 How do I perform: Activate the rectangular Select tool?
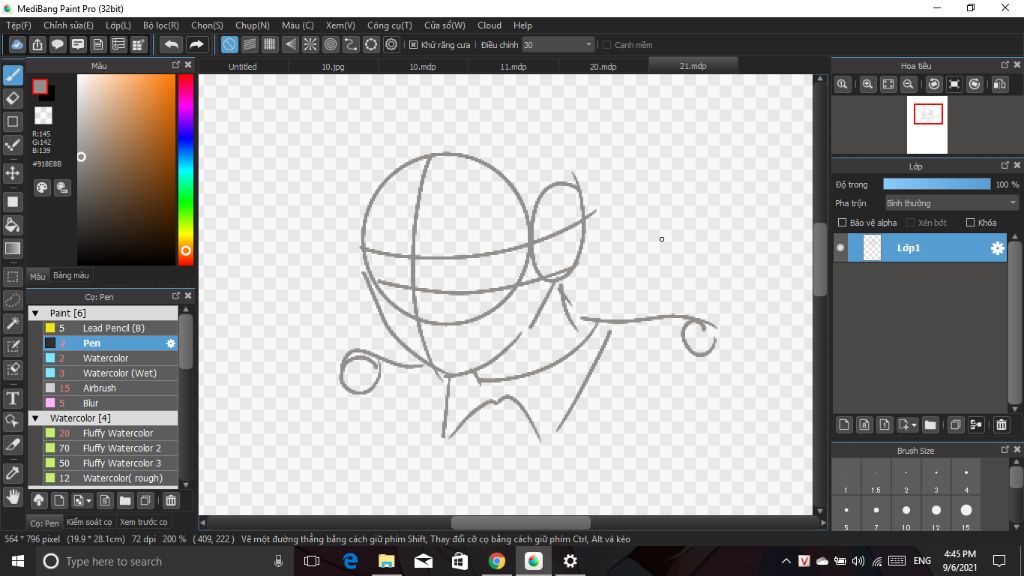[12, 276]
